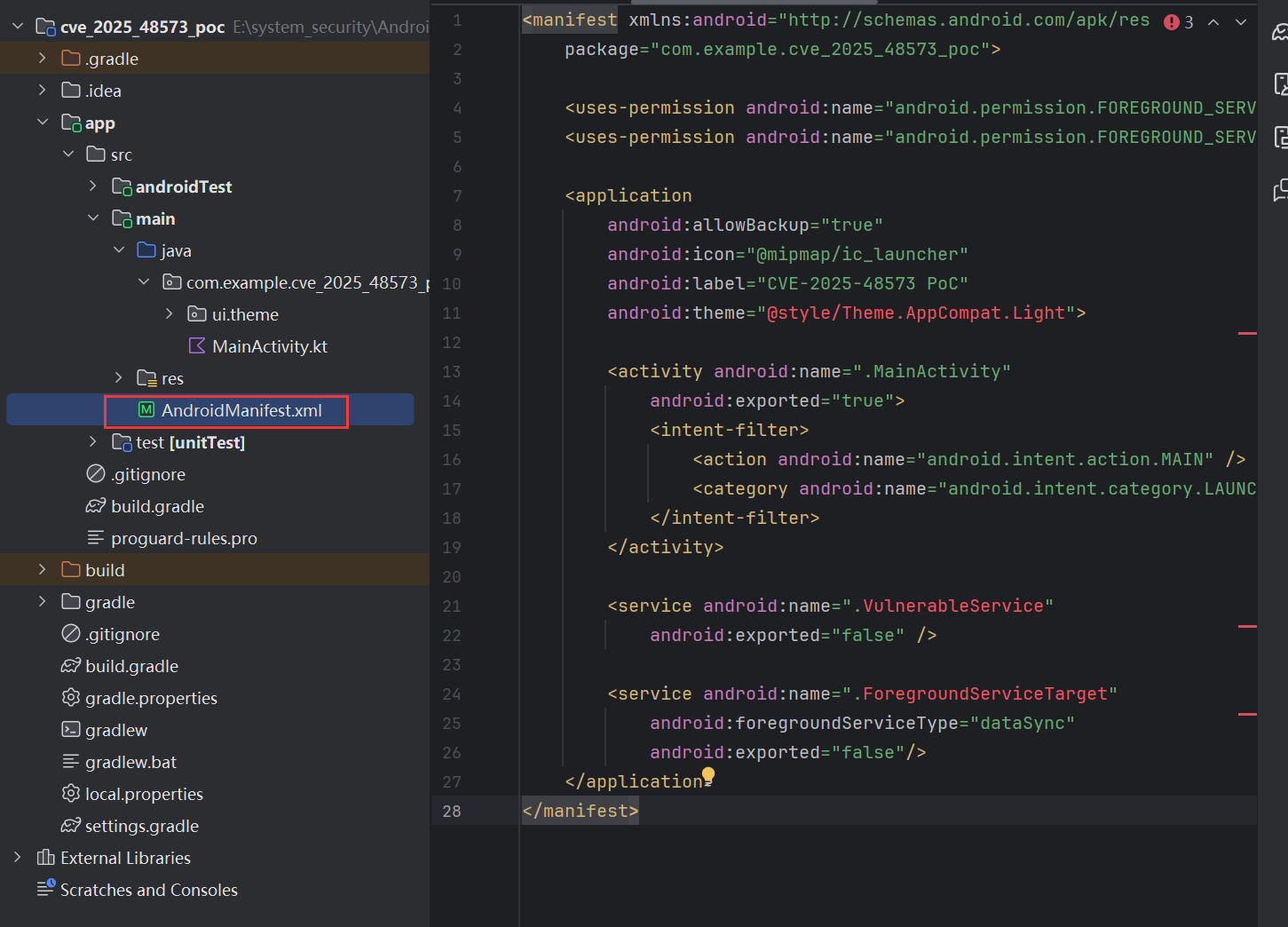This screenshot has height=927, width=1288.
Task: Click line number 21 in the gutter
Action: (x=452, y=606)
